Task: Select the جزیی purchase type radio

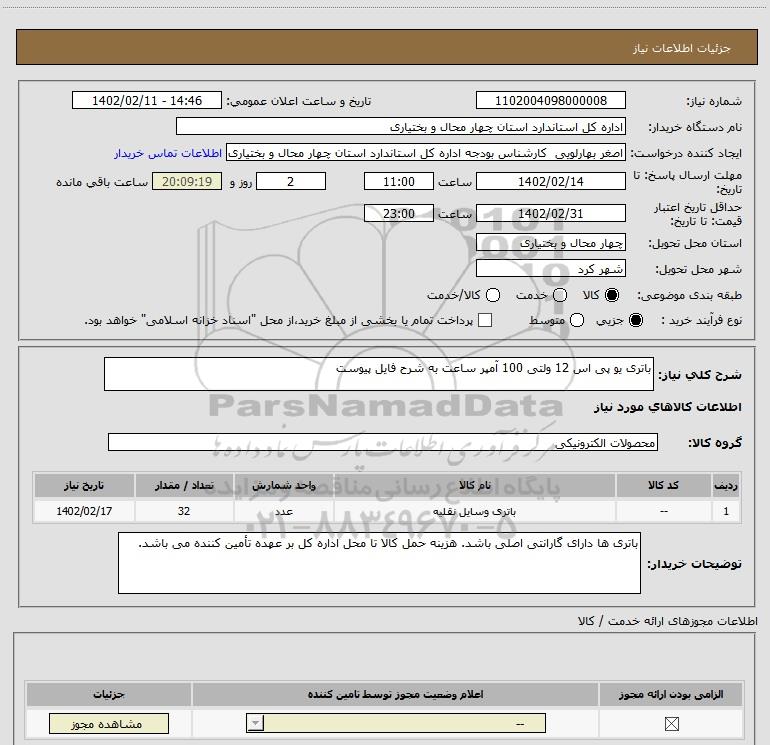Action: (x=636, y=320)
